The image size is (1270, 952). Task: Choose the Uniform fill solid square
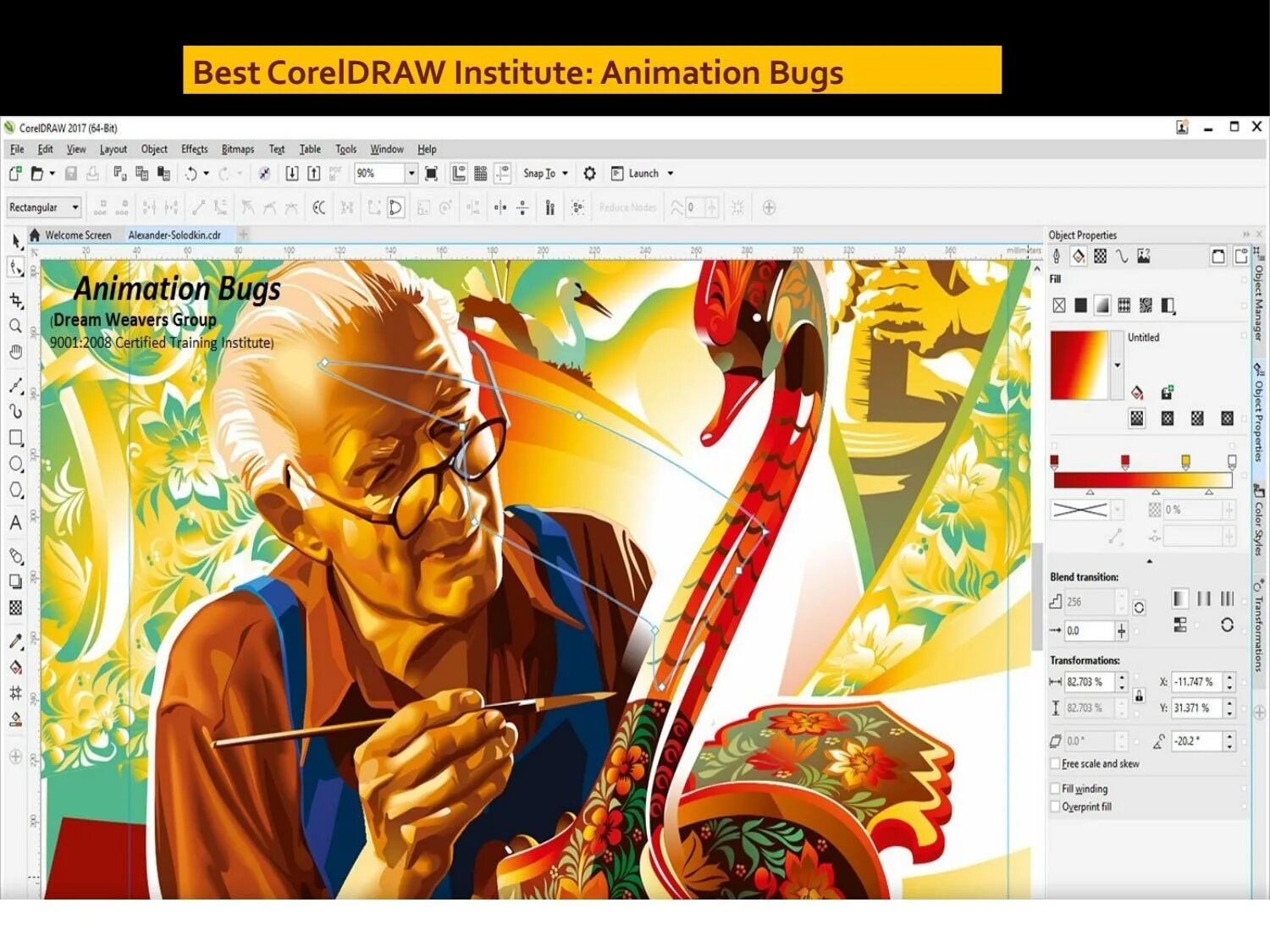pos(1081,305)
